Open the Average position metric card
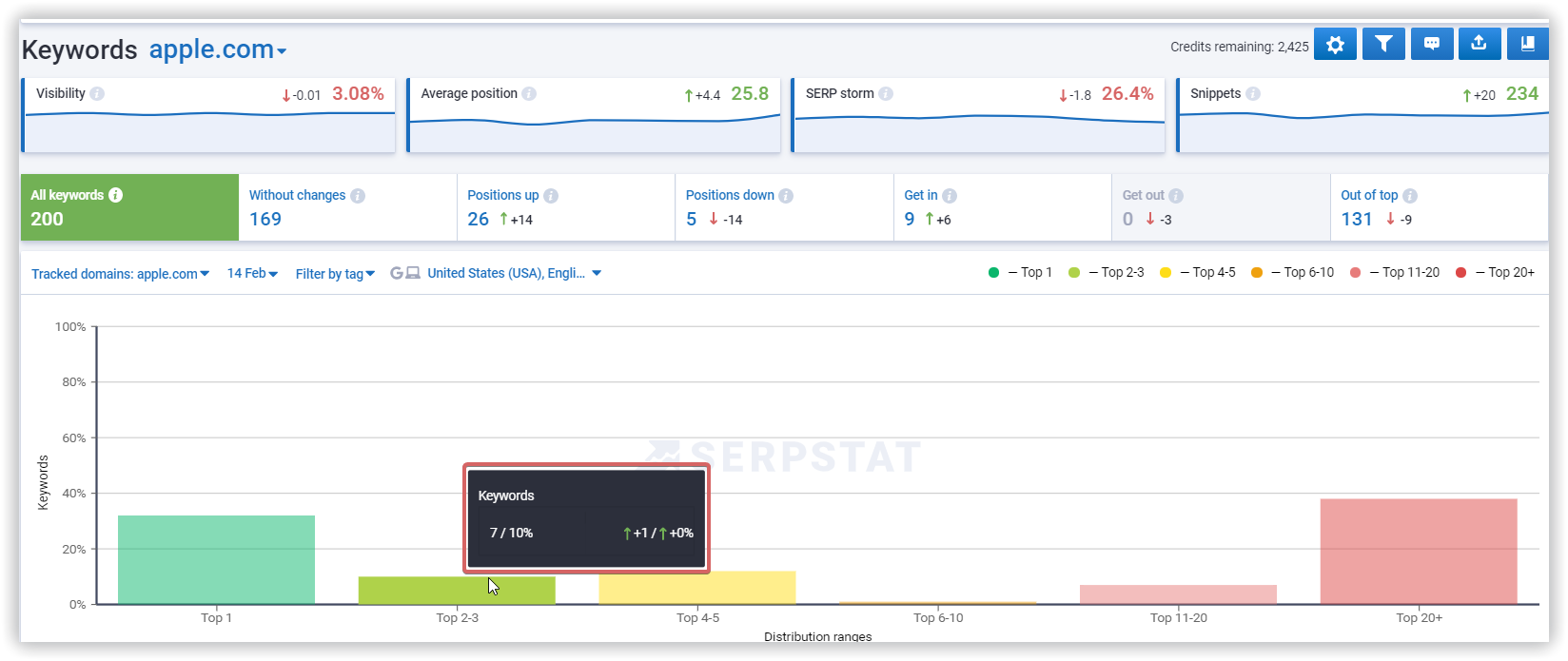The image size is (1568, 661). [594, 115]
